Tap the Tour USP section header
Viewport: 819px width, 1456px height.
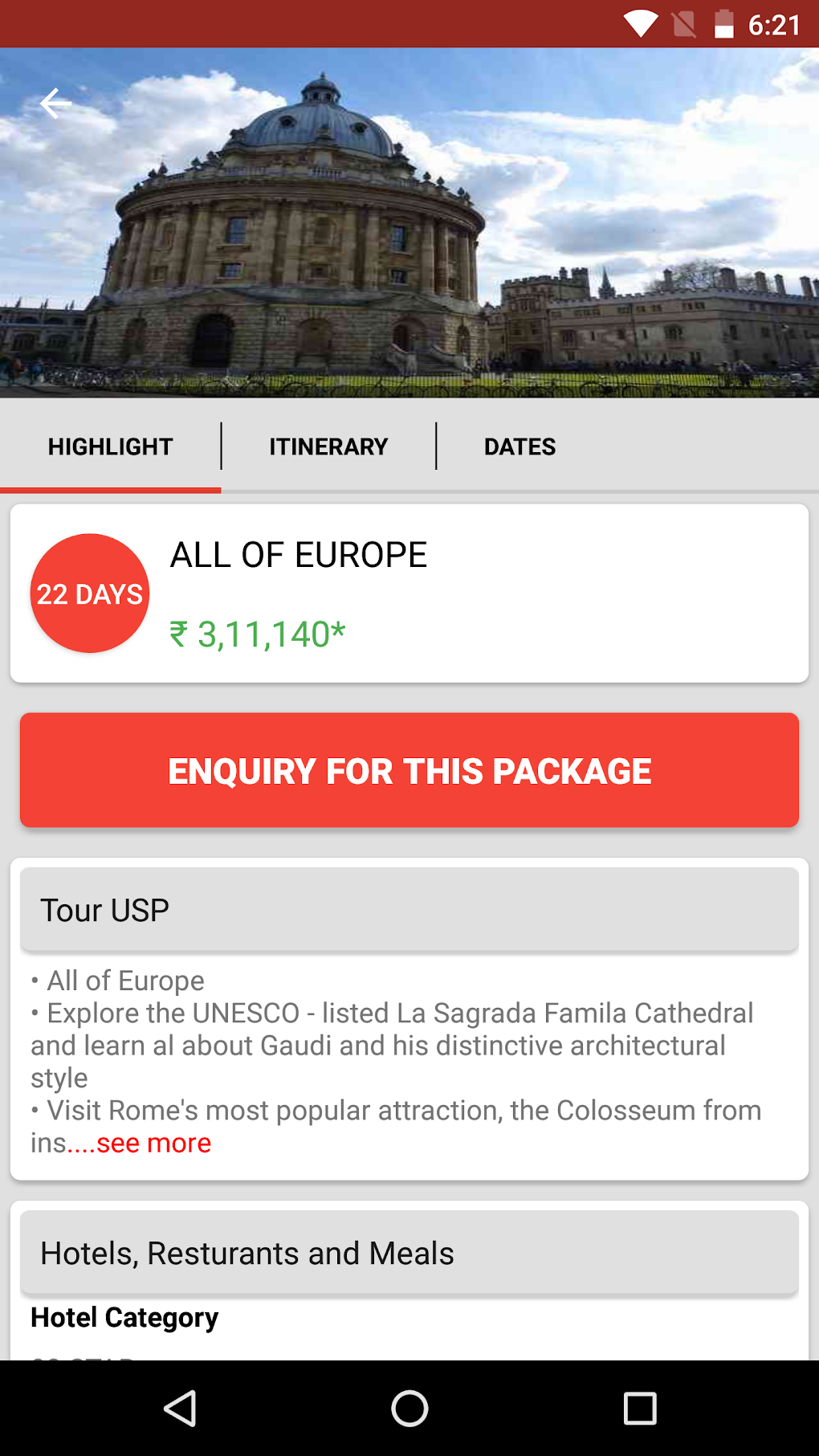click(409, 910)
